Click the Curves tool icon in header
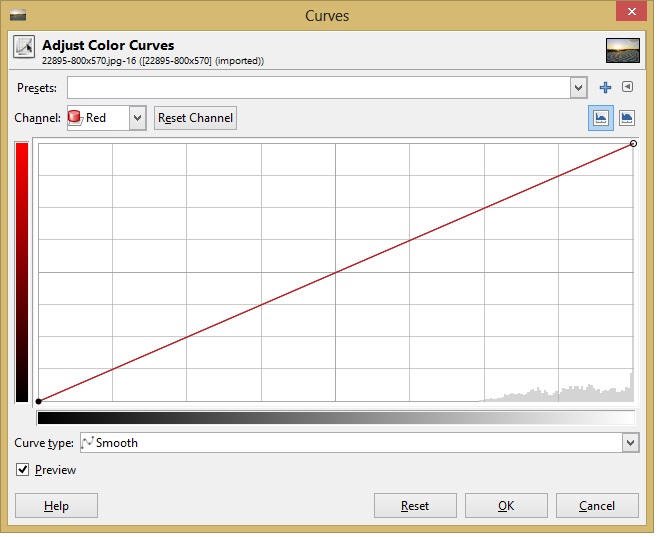 click(24, 49)
